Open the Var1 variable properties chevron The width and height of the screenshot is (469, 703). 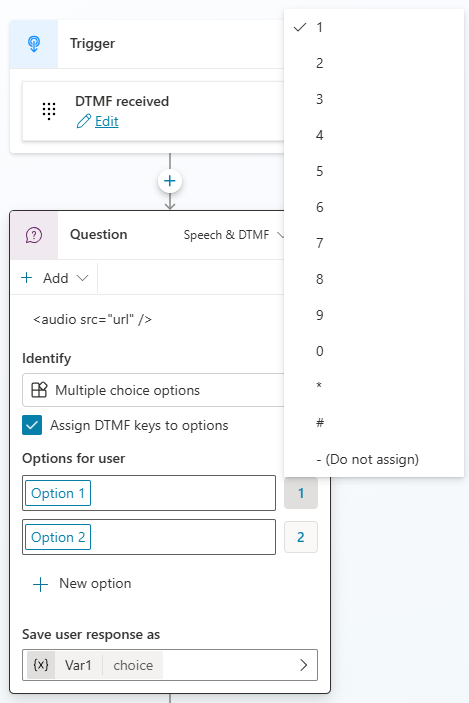coord(304,665)
